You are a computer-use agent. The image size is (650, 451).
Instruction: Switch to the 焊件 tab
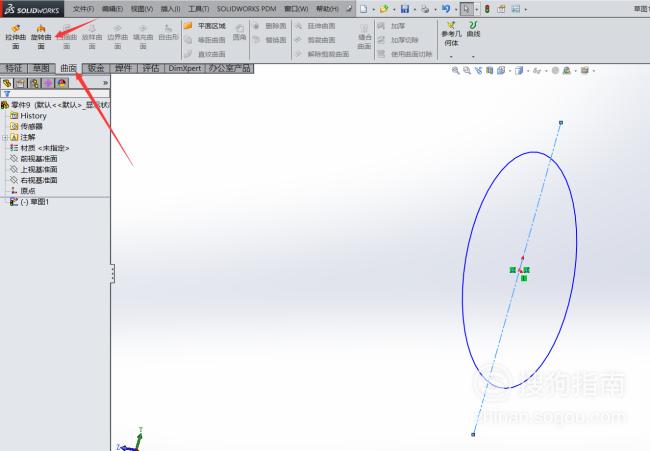(x=123, y=68)
